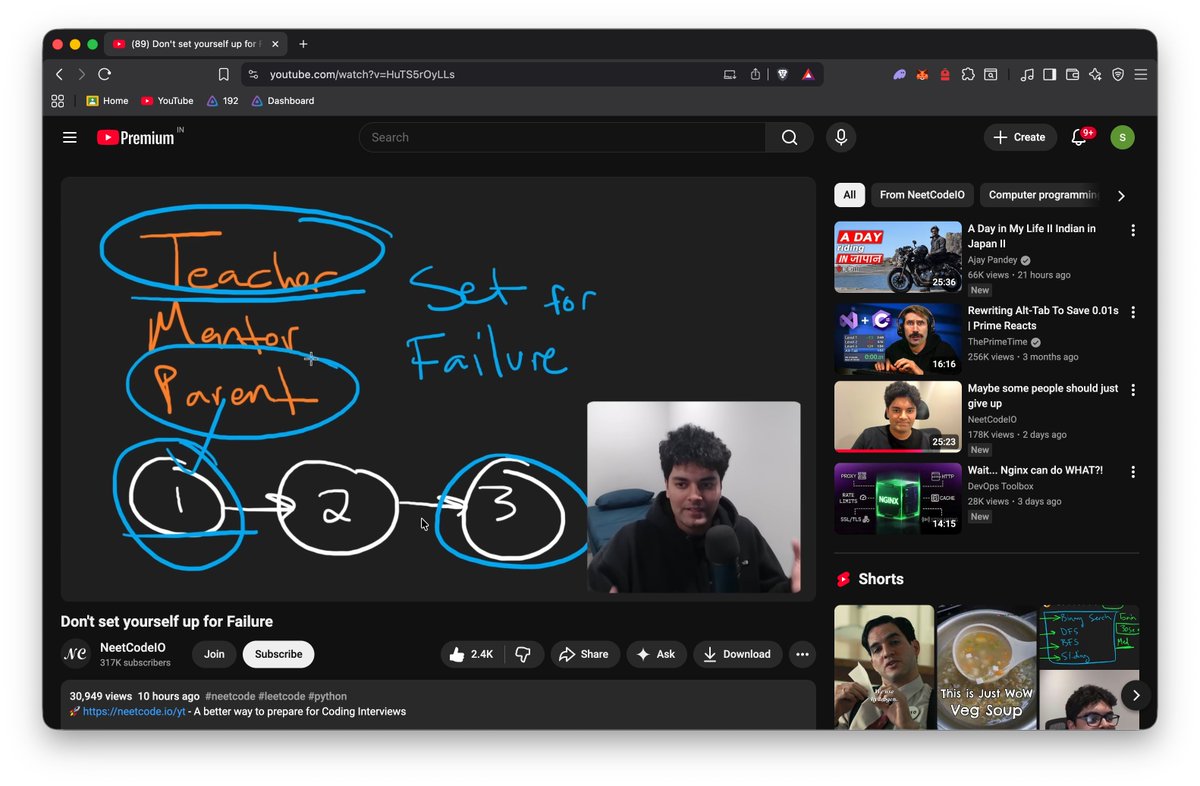Click the voice search microphone icon
This screenshot has width=1200, height=786.
pos(841,137)
